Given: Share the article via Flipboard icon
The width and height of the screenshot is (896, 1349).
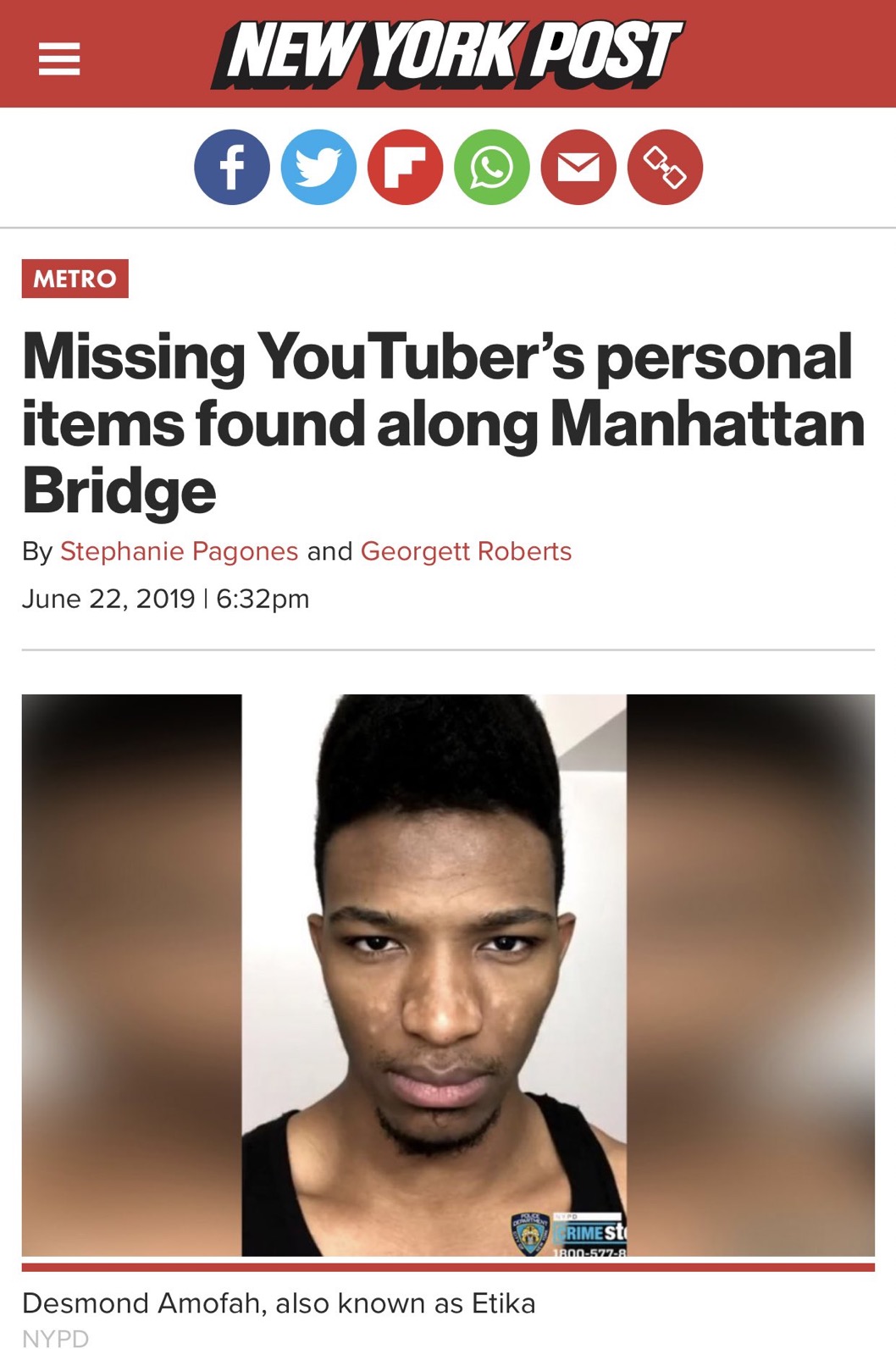Looking at the screenshot, I should pyautogui.click(x=405, y=167).
